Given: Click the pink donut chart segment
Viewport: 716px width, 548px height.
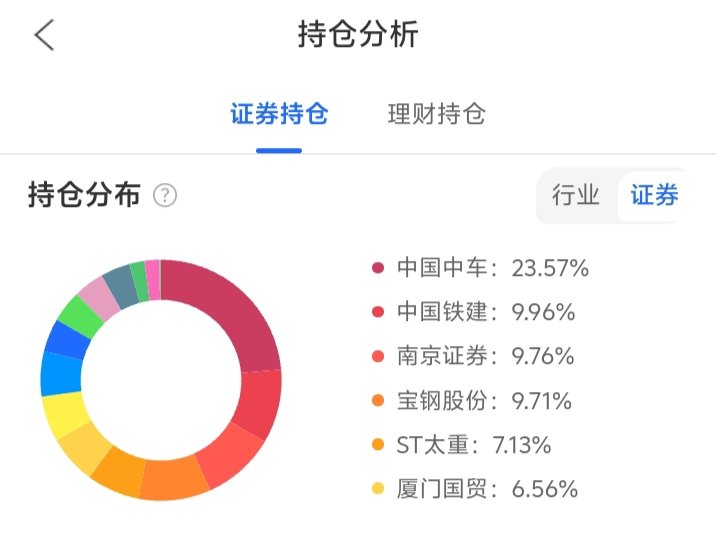Looking at the screenshot, I should tap(98, 297).
